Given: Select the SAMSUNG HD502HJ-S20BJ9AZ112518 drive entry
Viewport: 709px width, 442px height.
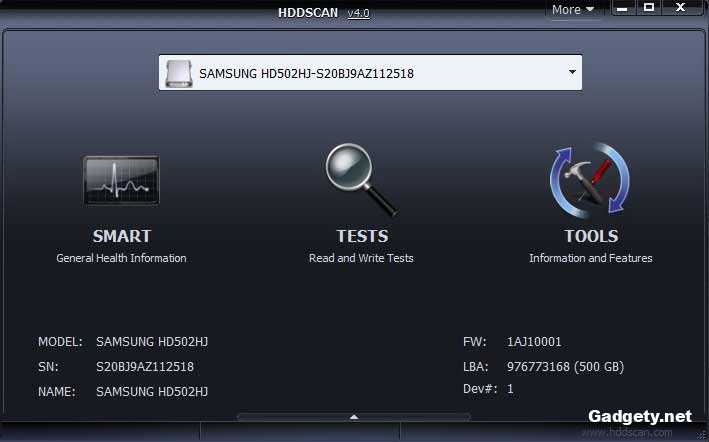Looking at the screenshot, I should (306, 73).
